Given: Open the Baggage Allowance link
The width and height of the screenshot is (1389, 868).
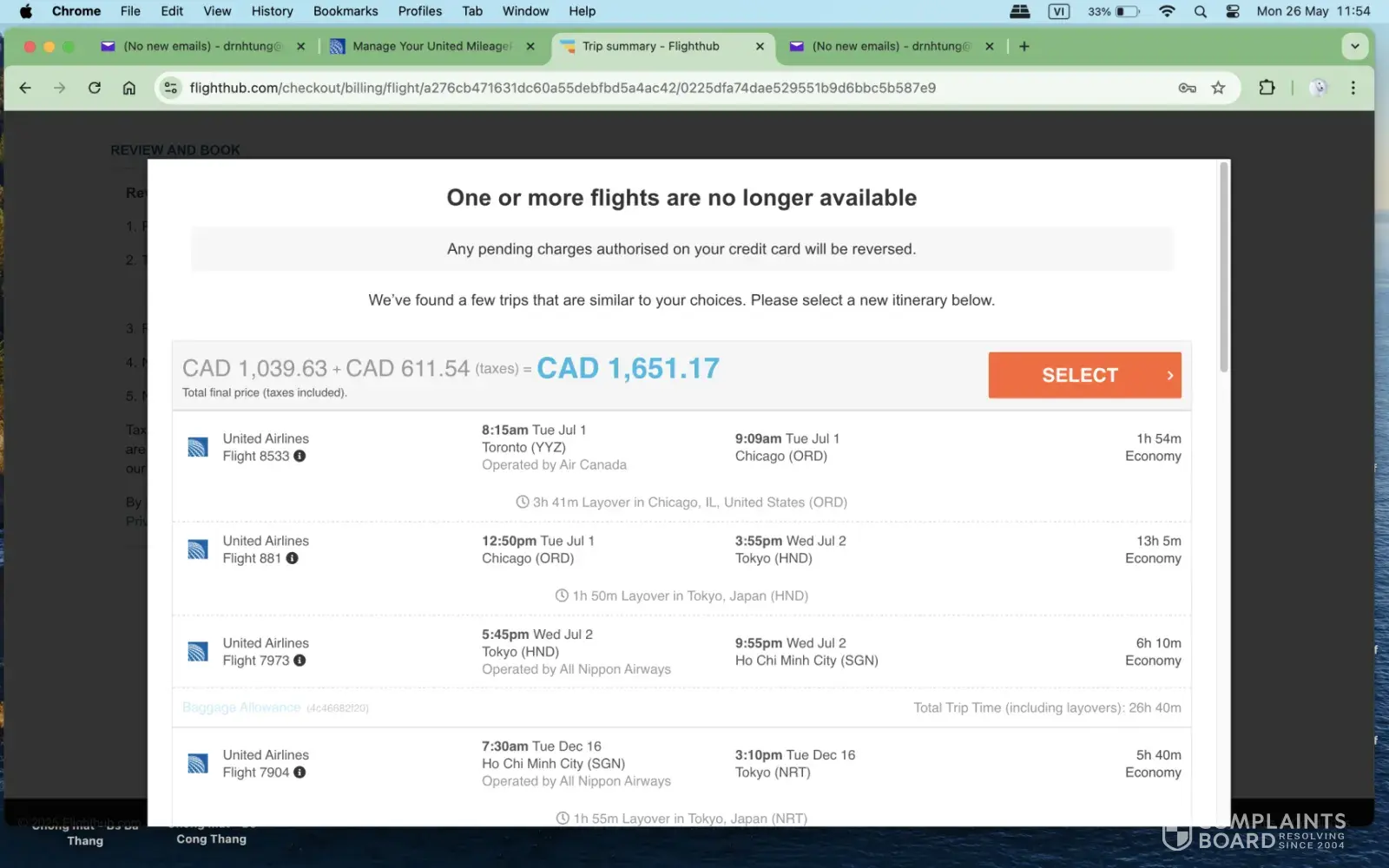Looking at the screenshot, I should tap(241, 707).
